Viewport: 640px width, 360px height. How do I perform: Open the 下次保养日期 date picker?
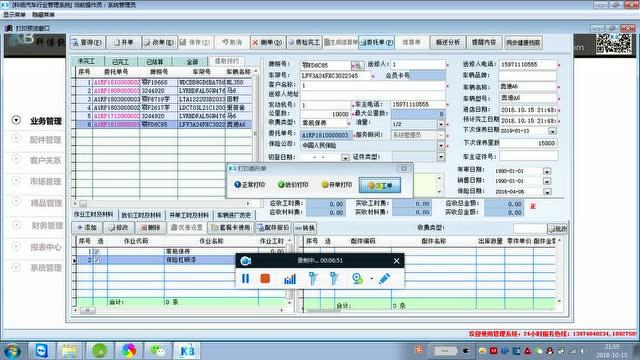[552, 131]
